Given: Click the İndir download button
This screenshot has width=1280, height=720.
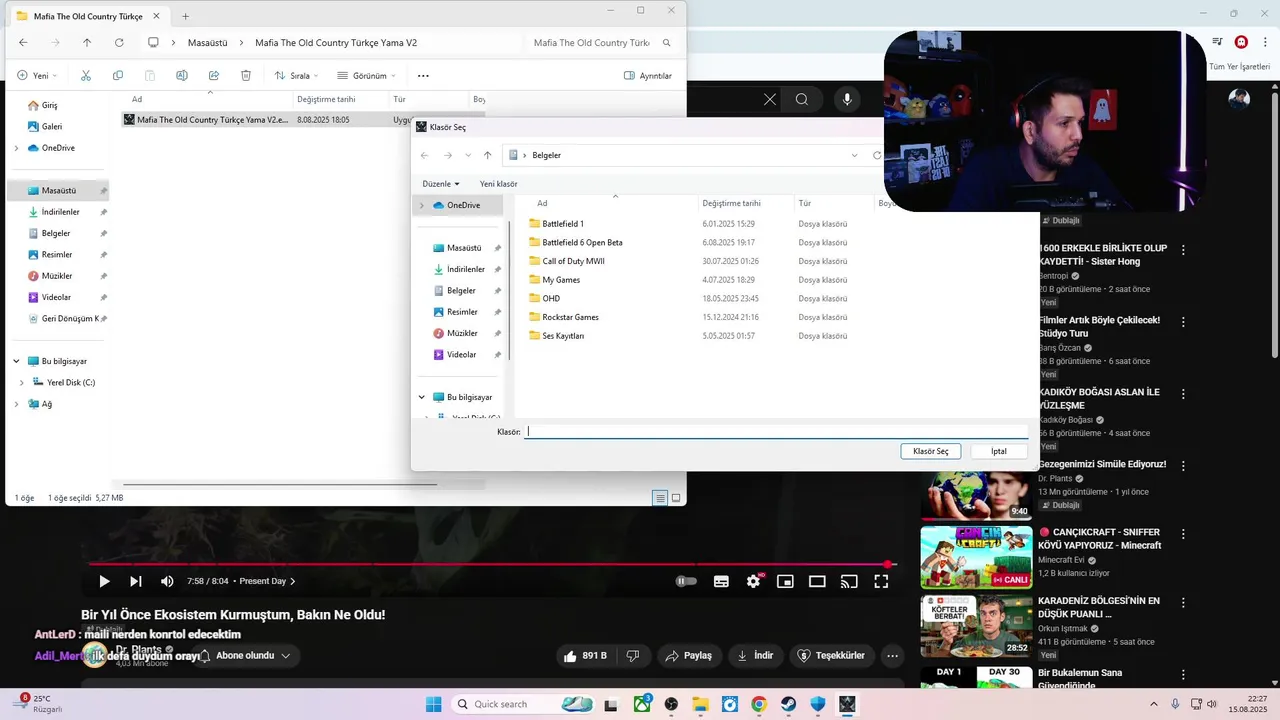Looking at the screenshot, I should click(x=755, y=656).
